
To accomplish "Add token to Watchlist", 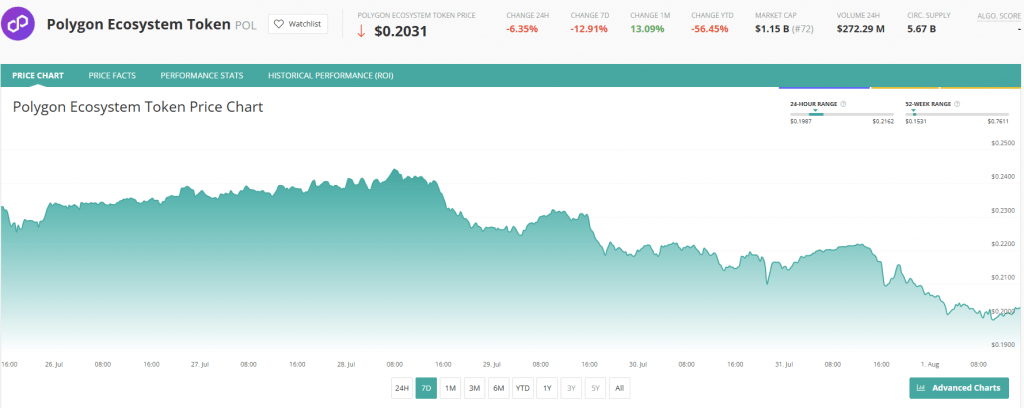I will point(296,23).
